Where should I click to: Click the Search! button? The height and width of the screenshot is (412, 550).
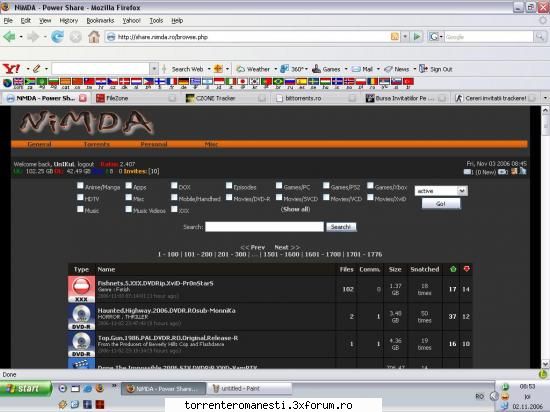(341, 227)
